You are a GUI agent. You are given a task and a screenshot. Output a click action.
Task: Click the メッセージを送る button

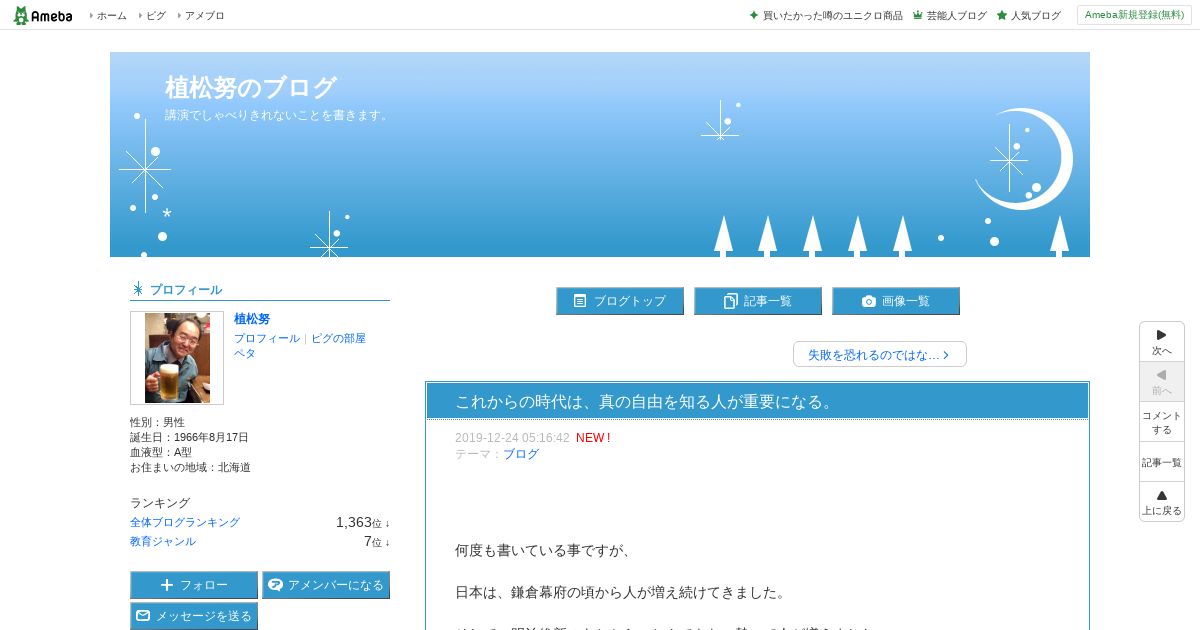point(194,616)
